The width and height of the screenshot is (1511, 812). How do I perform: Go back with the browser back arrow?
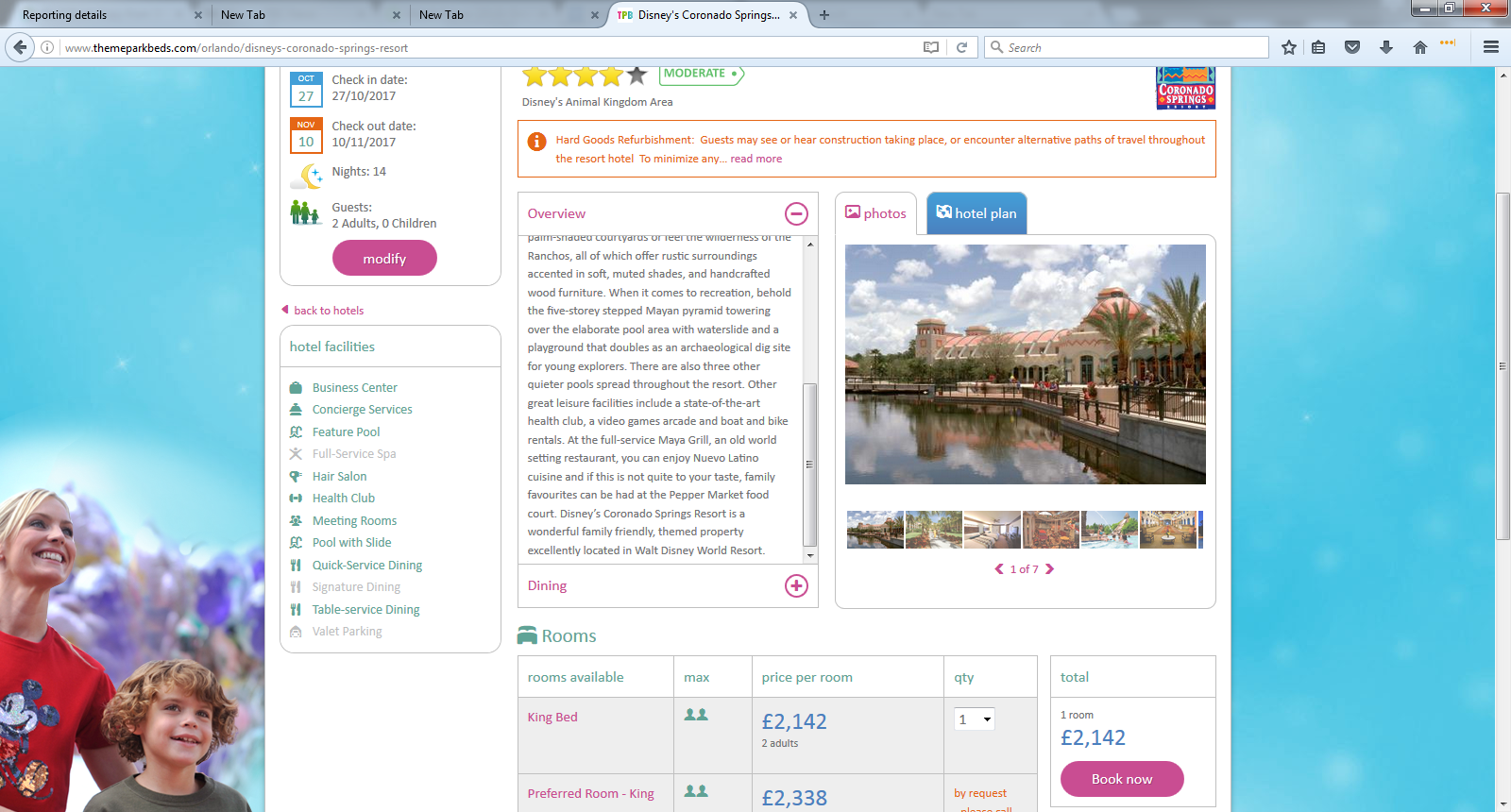20,47
